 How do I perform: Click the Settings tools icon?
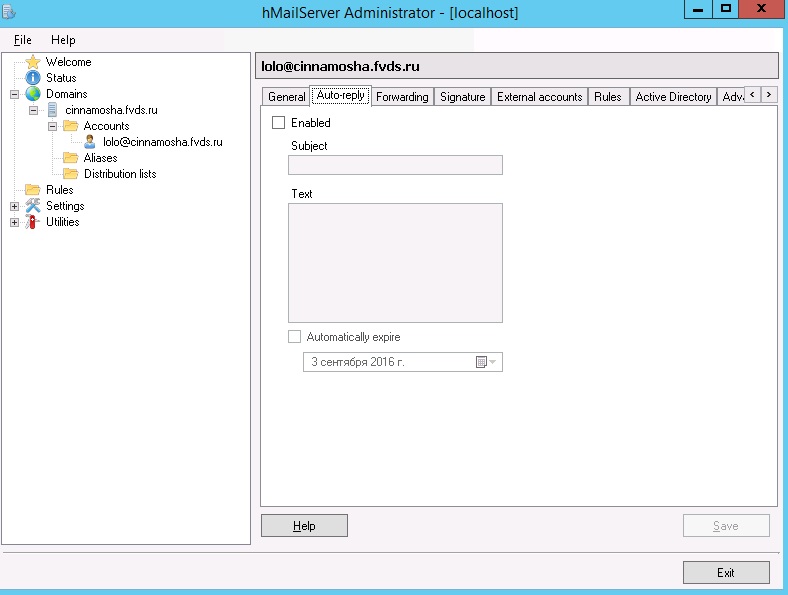pyautogui.click(x=33, y=206)
